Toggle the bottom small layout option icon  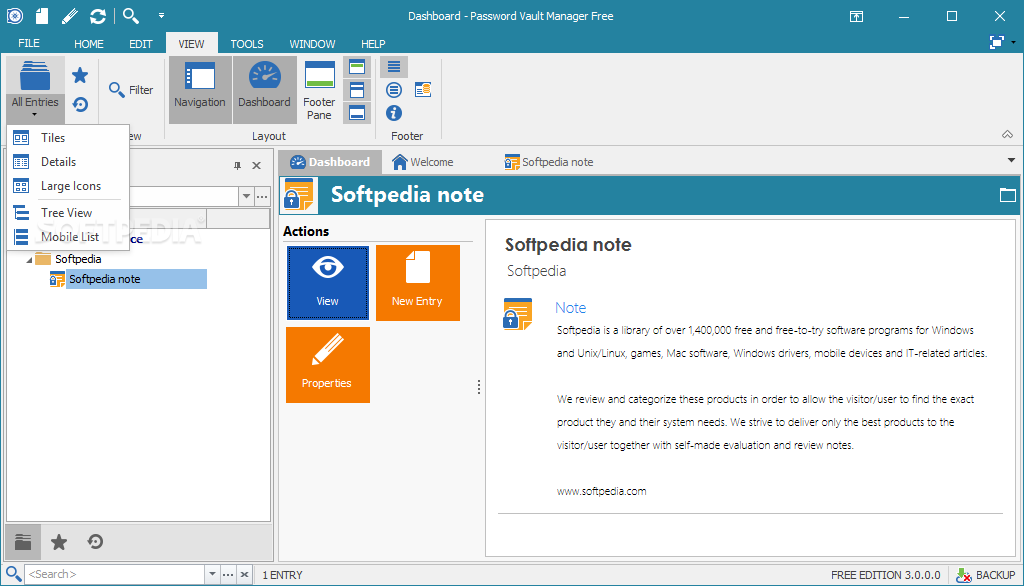click(357, 112)
